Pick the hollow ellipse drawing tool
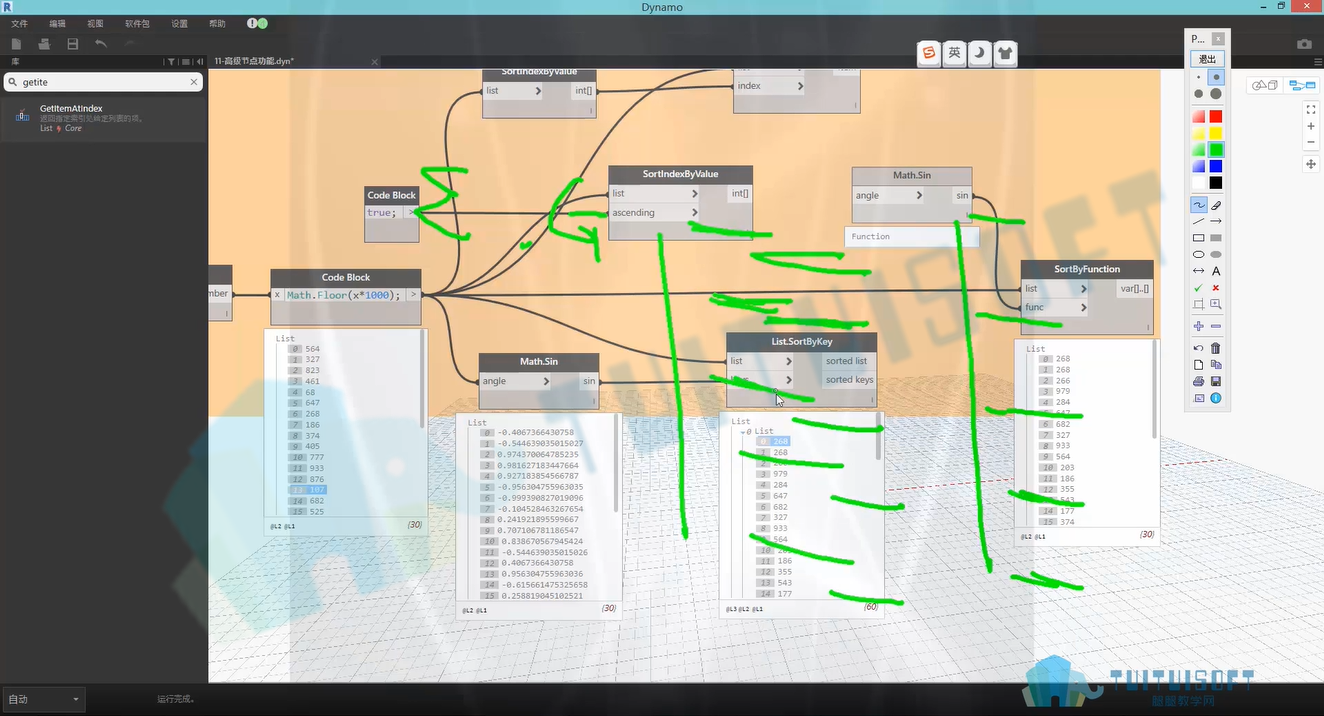Image resolution: width=1324 pixels, height=716 pixels. tap(1198, 255)
